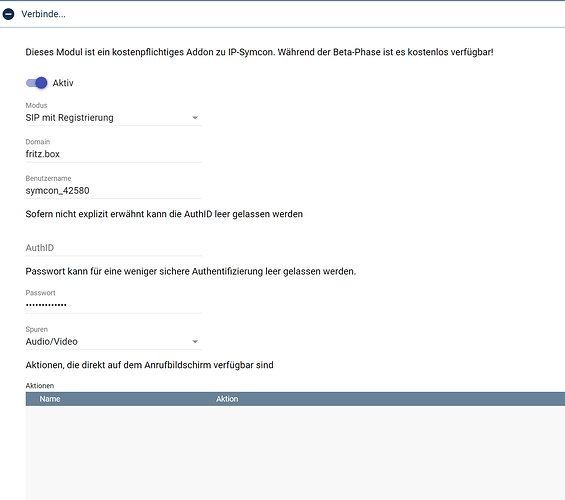Click the Verbinde... status text

[x=43, y=14]
